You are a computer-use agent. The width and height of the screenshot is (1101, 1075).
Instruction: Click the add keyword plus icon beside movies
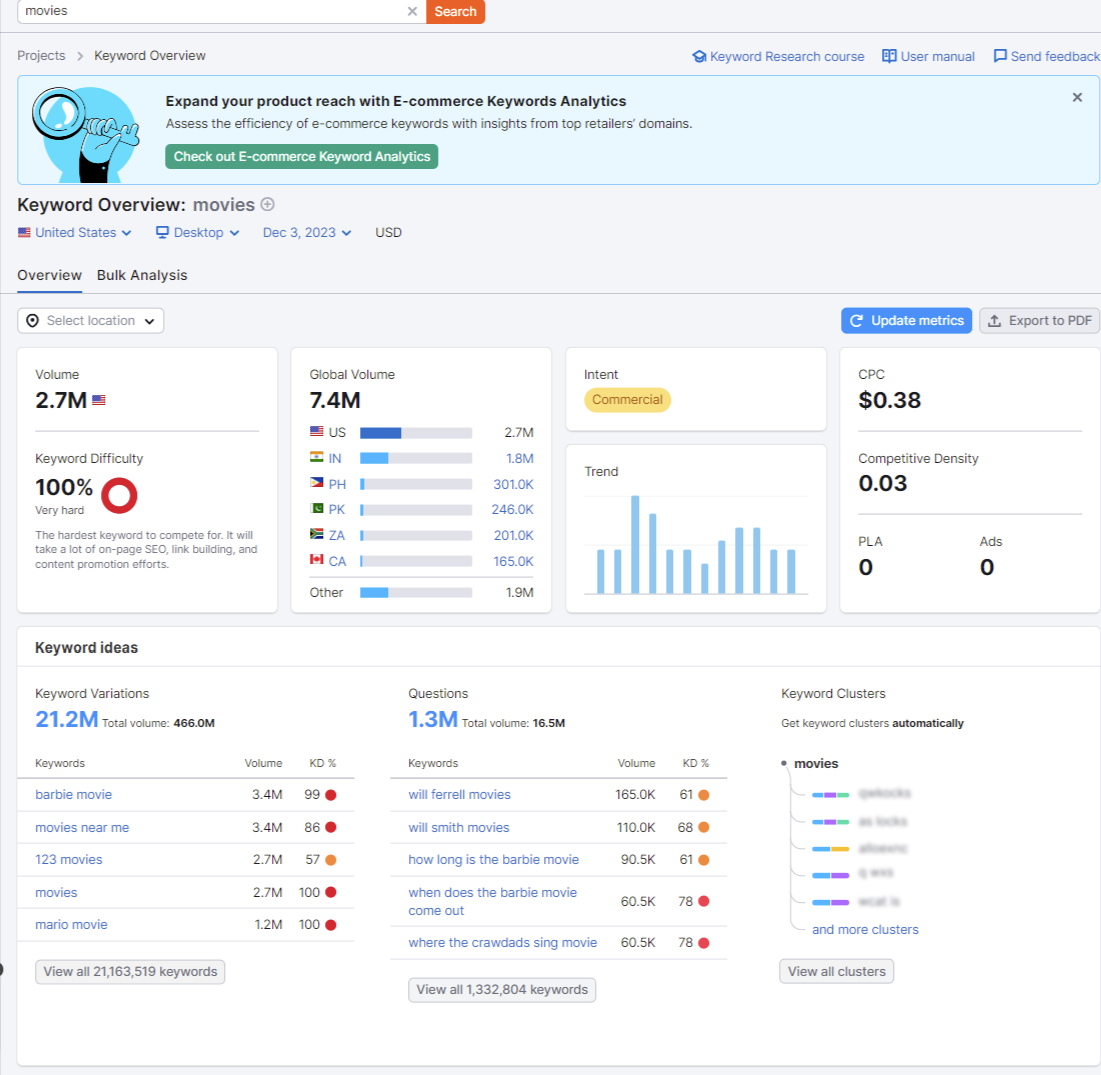coord(267,204)
